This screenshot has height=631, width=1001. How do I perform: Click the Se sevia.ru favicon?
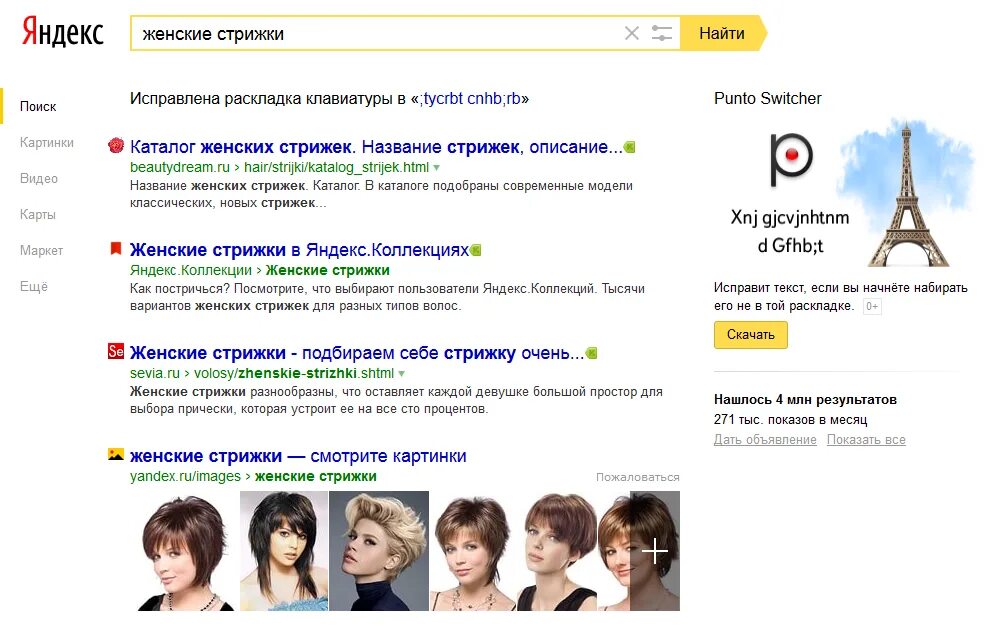[116, 351]
